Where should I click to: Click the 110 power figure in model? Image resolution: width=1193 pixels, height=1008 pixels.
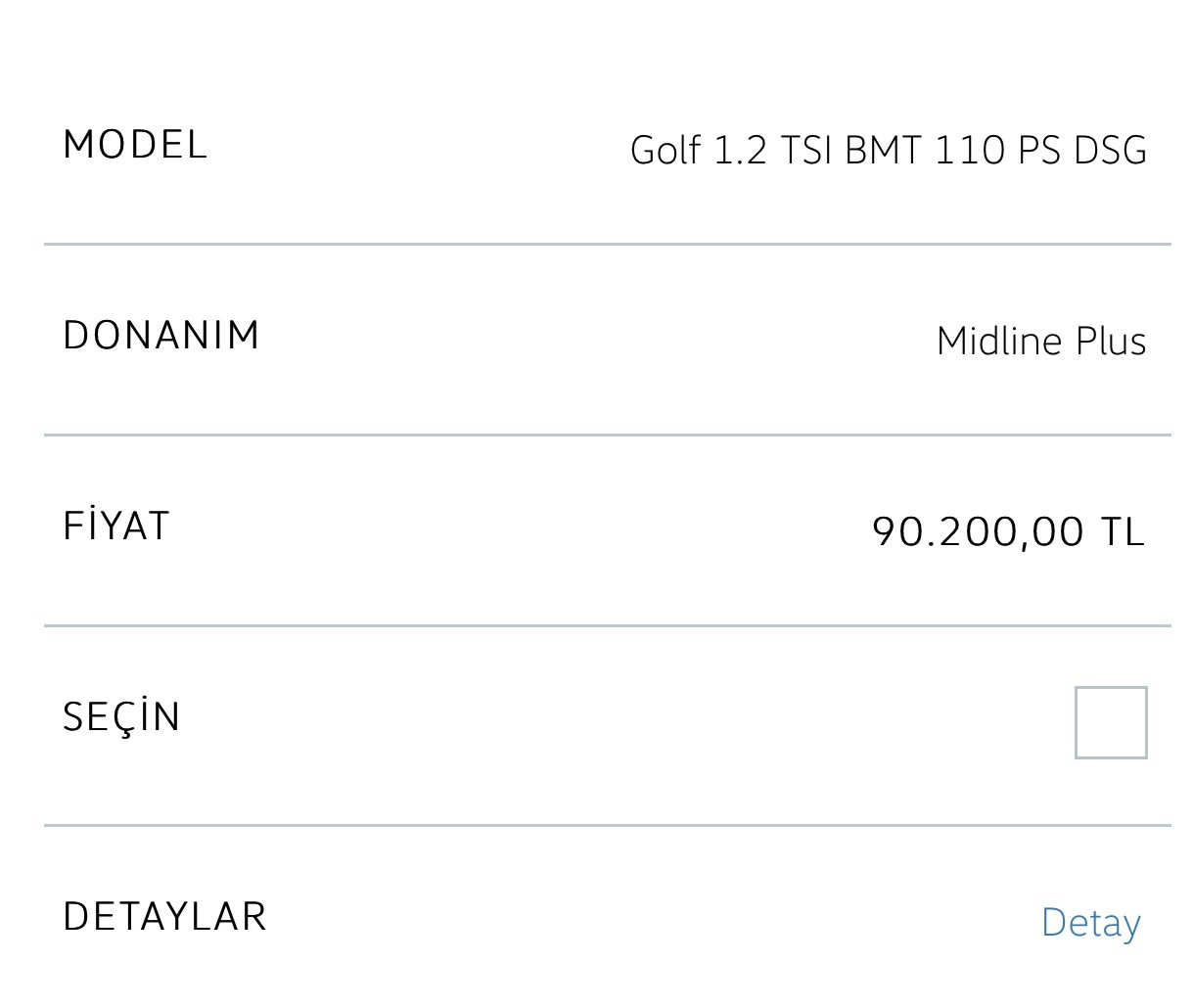click(970, 150)
